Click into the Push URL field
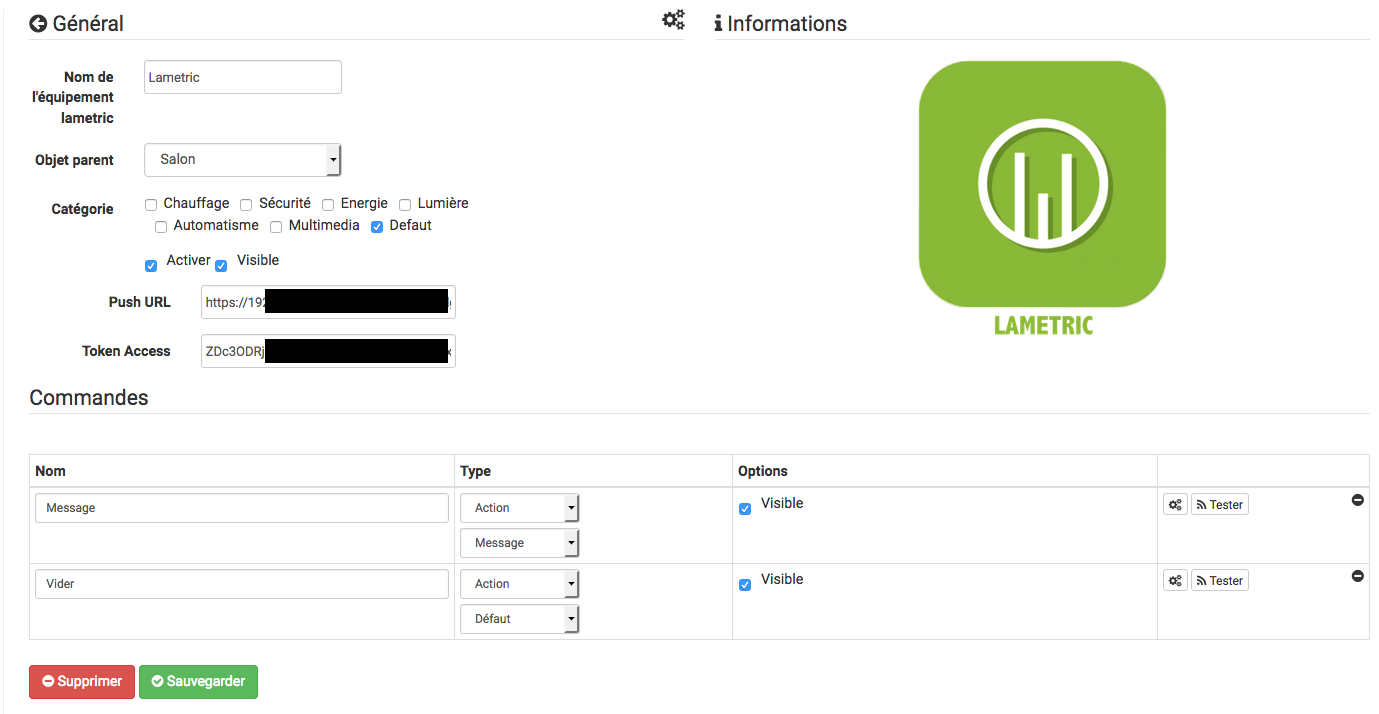 328,302
